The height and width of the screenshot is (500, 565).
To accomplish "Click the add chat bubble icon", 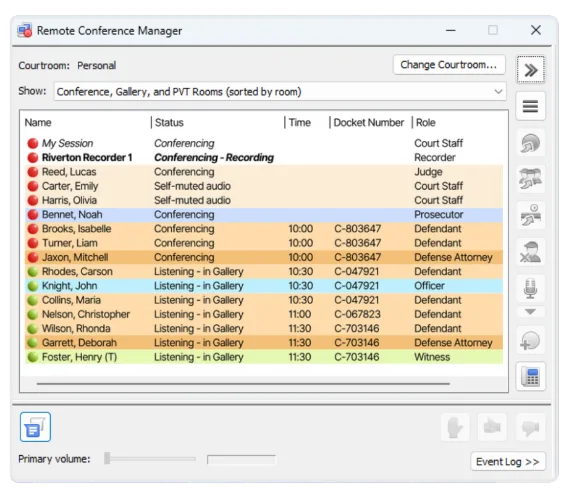I will 530,341.
